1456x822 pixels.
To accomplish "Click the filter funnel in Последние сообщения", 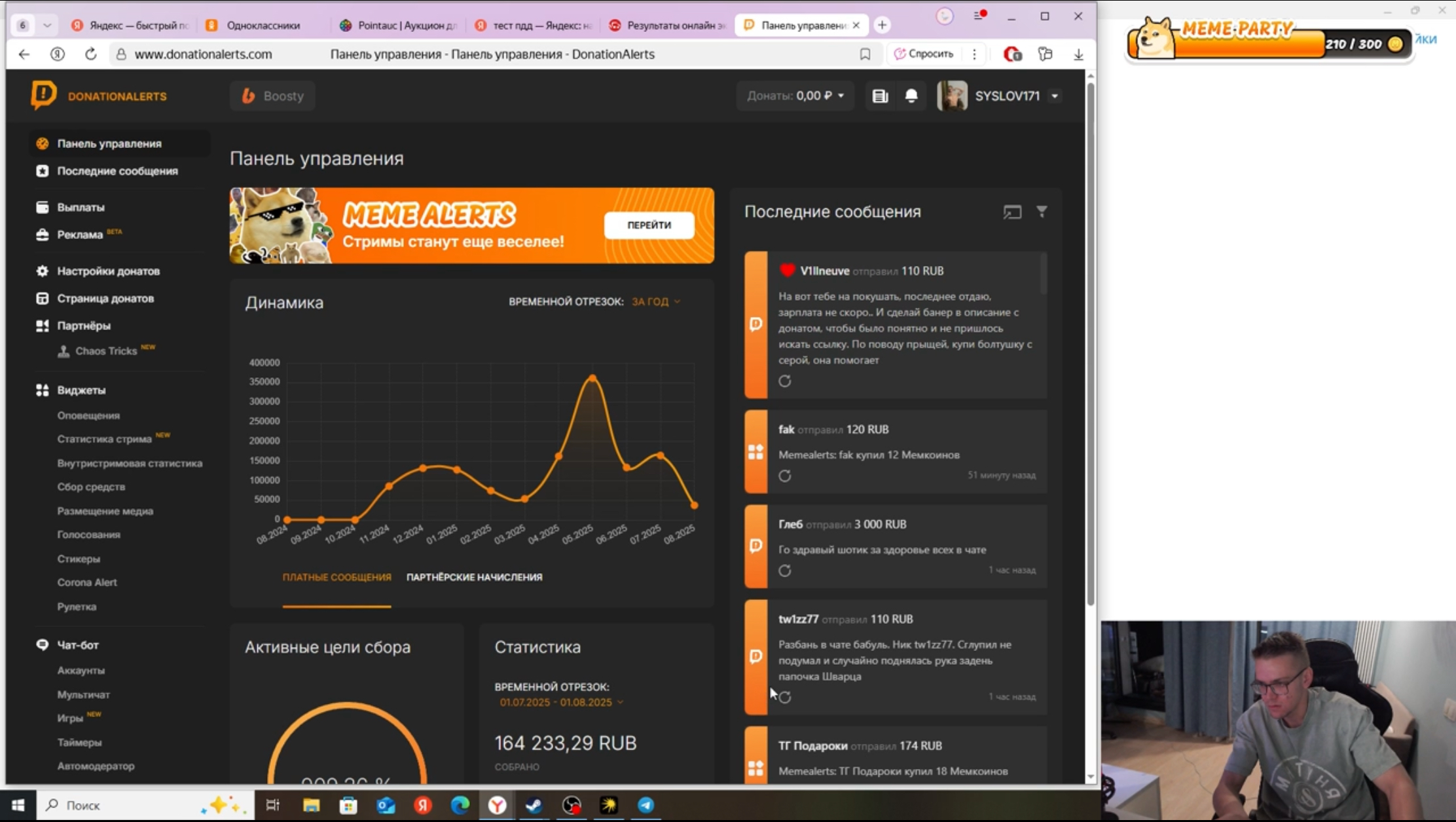I will pos(1042,212).
